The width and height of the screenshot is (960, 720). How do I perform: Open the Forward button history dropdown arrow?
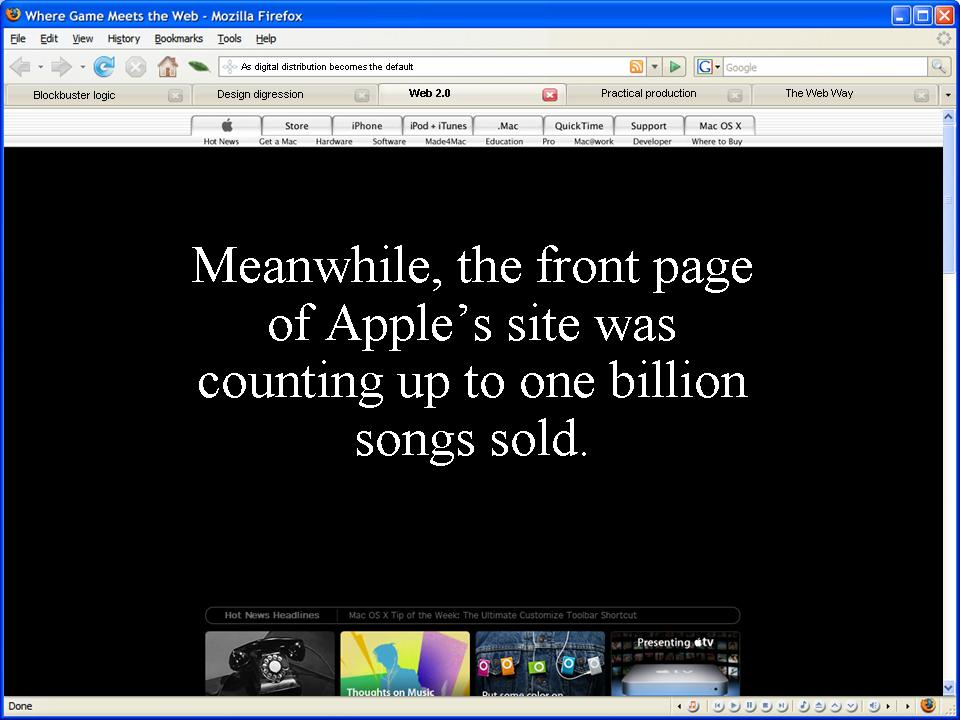coord(82,67)
